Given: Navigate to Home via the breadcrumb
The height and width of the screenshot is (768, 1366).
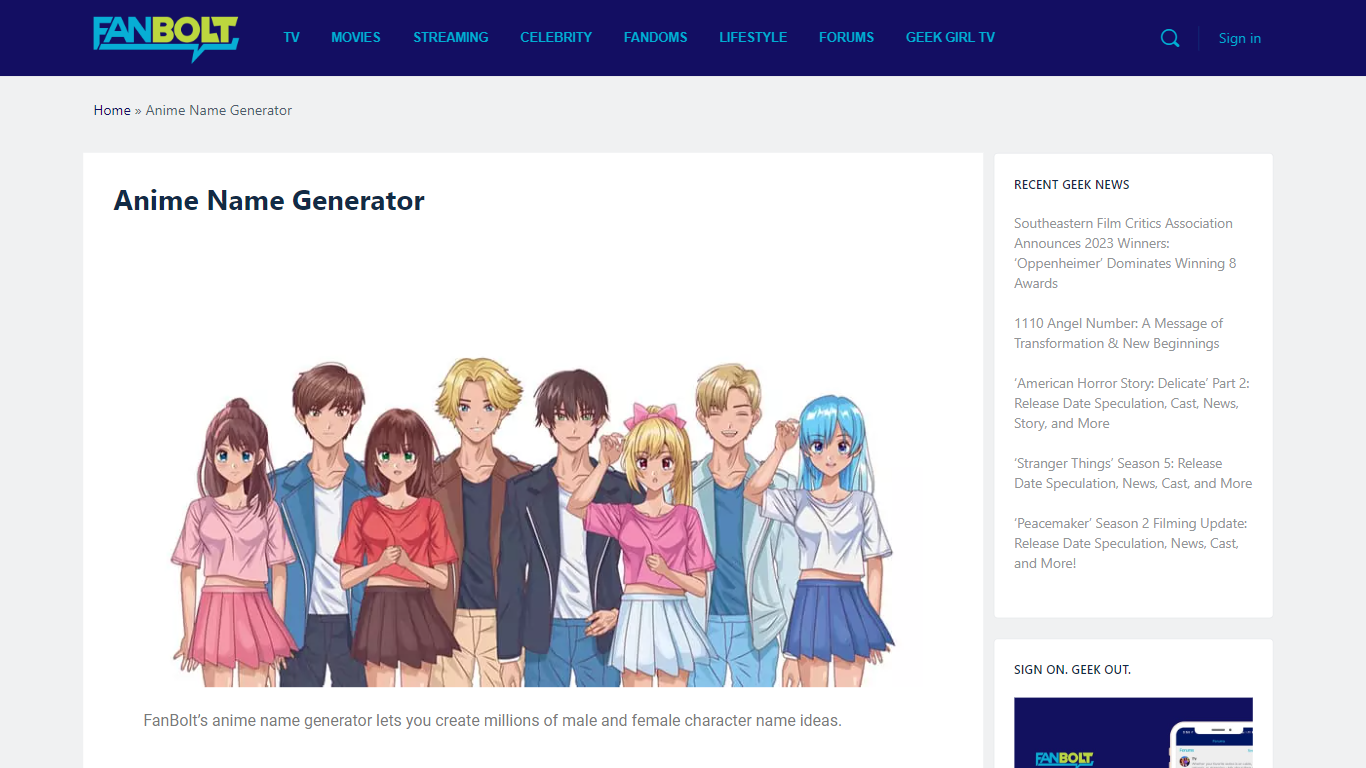Looking at the screenshot, I should 111,110.
